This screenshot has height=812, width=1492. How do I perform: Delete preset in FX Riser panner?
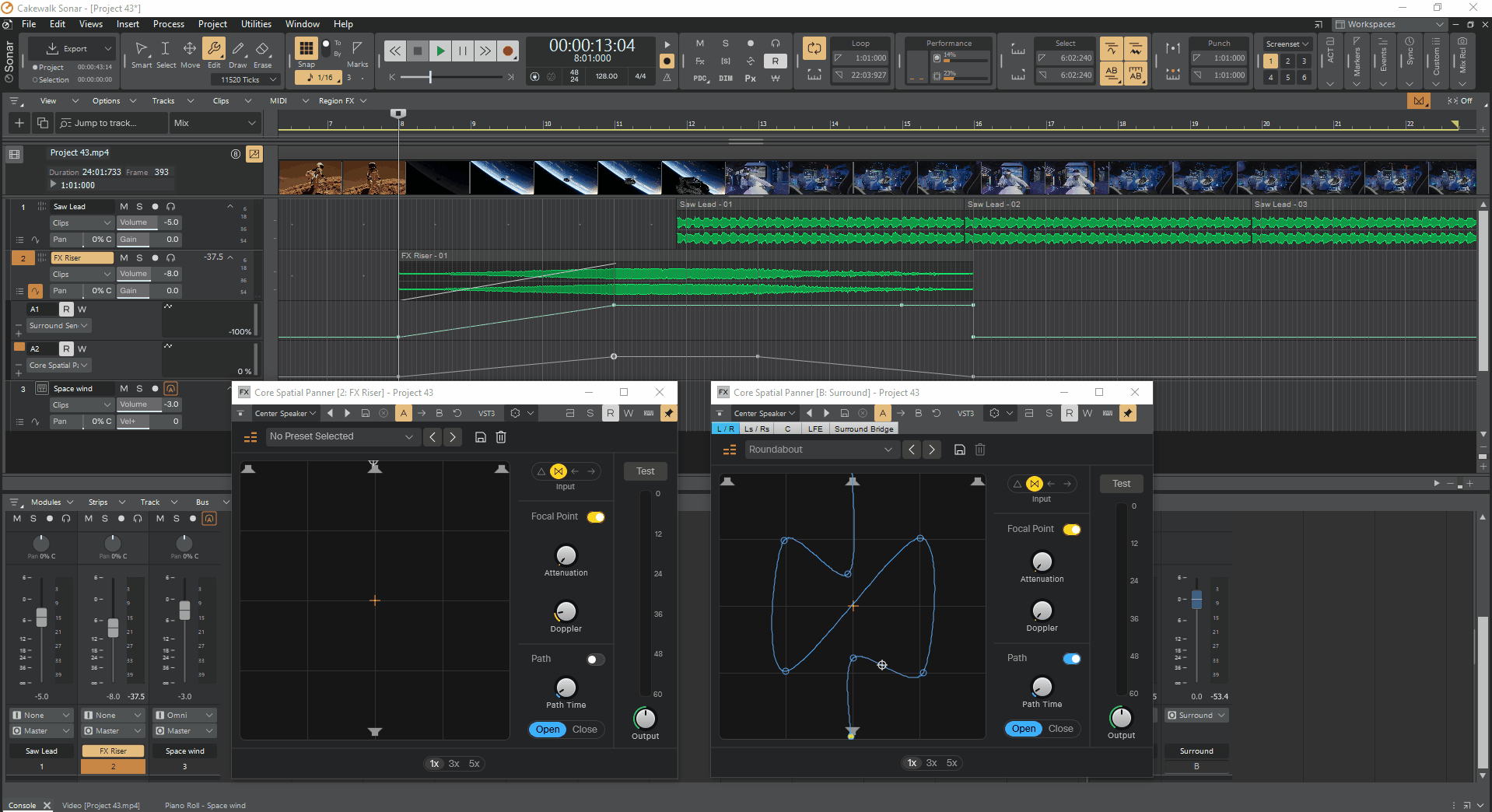point(501,437)
